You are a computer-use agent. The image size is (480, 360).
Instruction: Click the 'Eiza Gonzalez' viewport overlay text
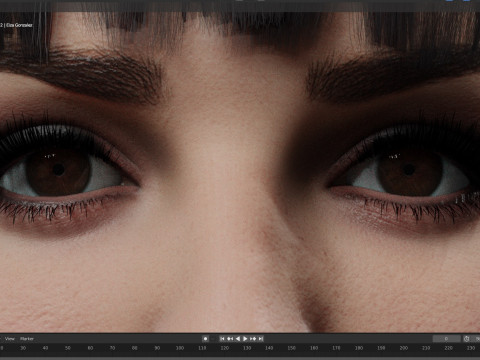(19, 25)
